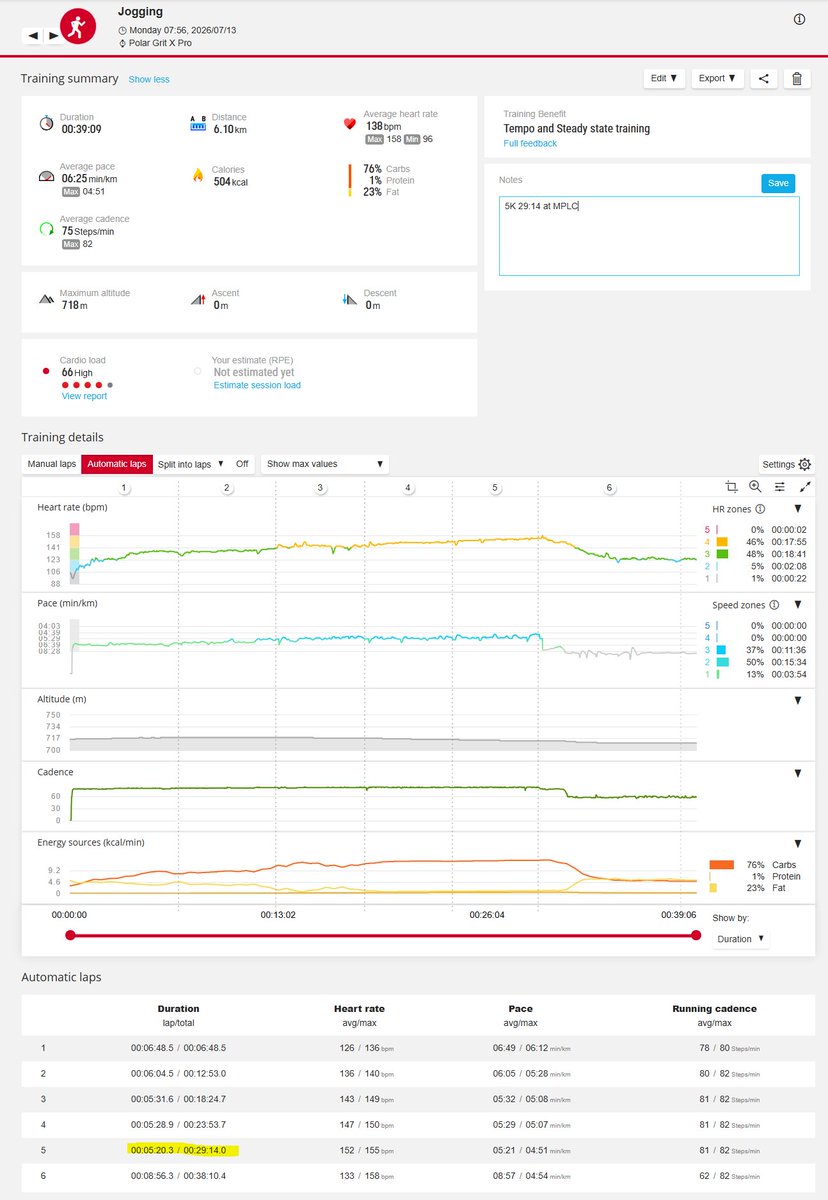Select Manual laps view
The image size is (828, 1200).
coord(51,464)
